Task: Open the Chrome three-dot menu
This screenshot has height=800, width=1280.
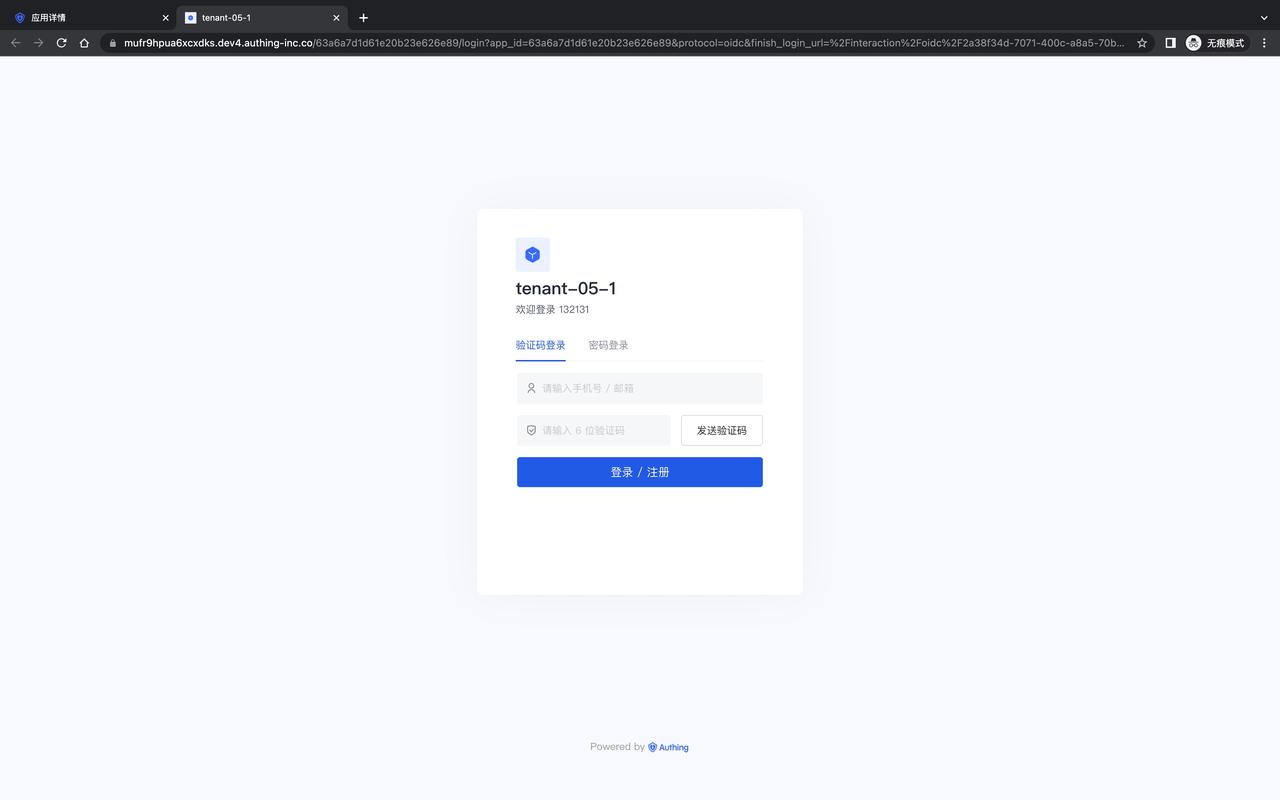Action: tap(1264, 43)
